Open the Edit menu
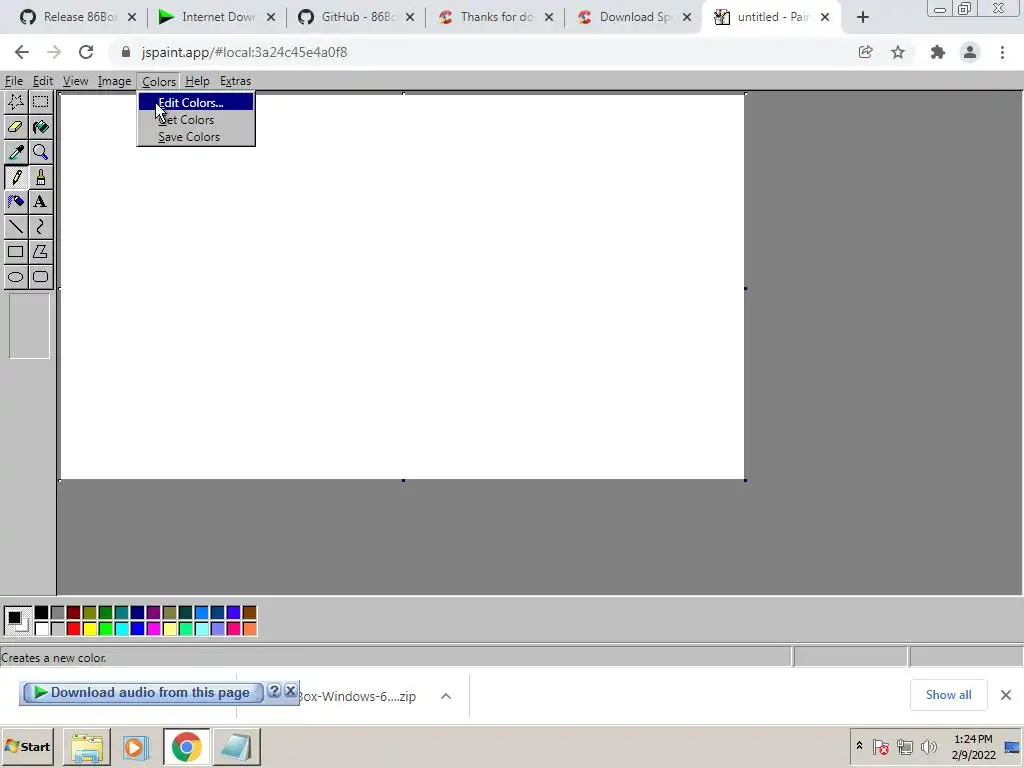The height and width of the screenshot is (768, 1024). coord(42,81)
